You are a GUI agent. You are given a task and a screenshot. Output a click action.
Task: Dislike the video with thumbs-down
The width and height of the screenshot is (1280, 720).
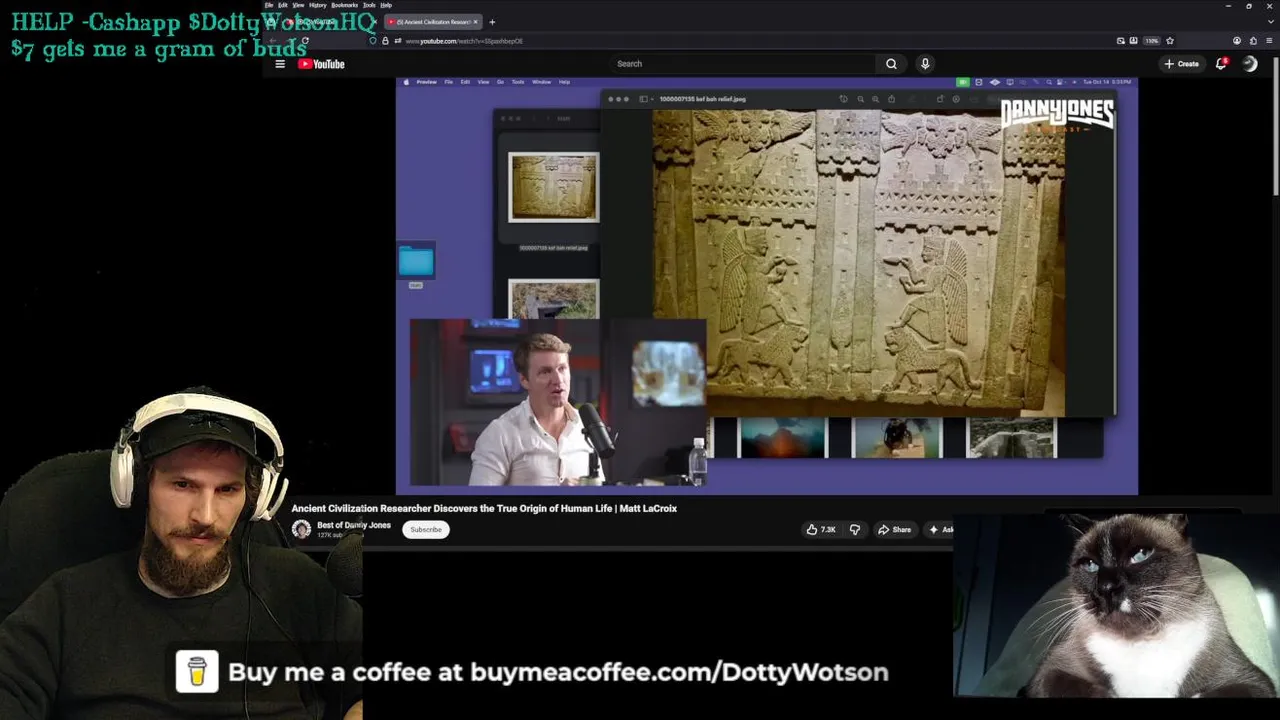pyautogui.click(x=855, y=529)
